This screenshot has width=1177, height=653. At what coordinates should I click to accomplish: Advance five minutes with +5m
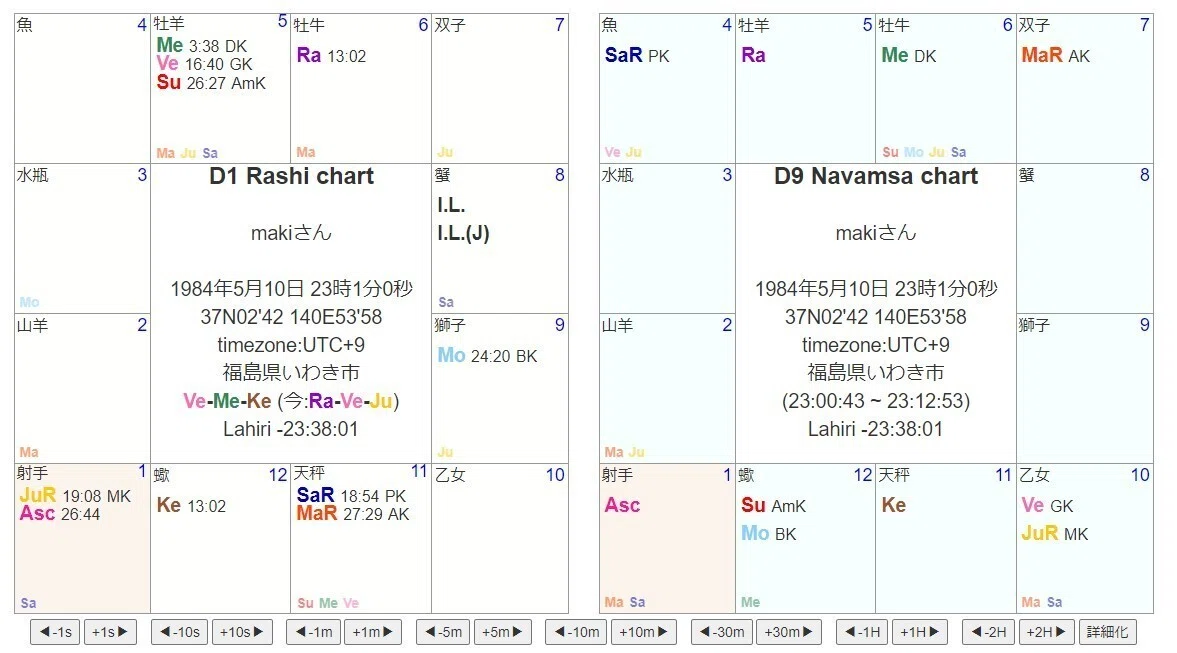coord(503,632)
